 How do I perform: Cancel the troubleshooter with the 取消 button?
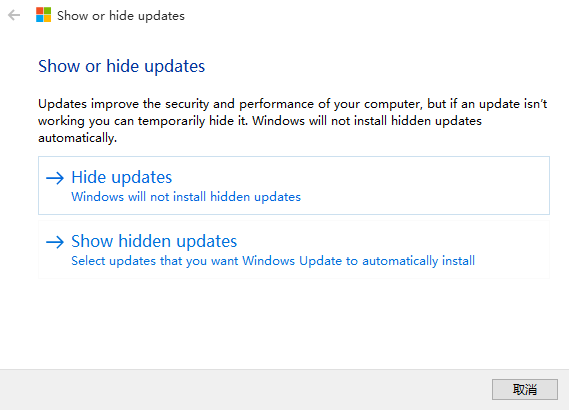(525, 389)
